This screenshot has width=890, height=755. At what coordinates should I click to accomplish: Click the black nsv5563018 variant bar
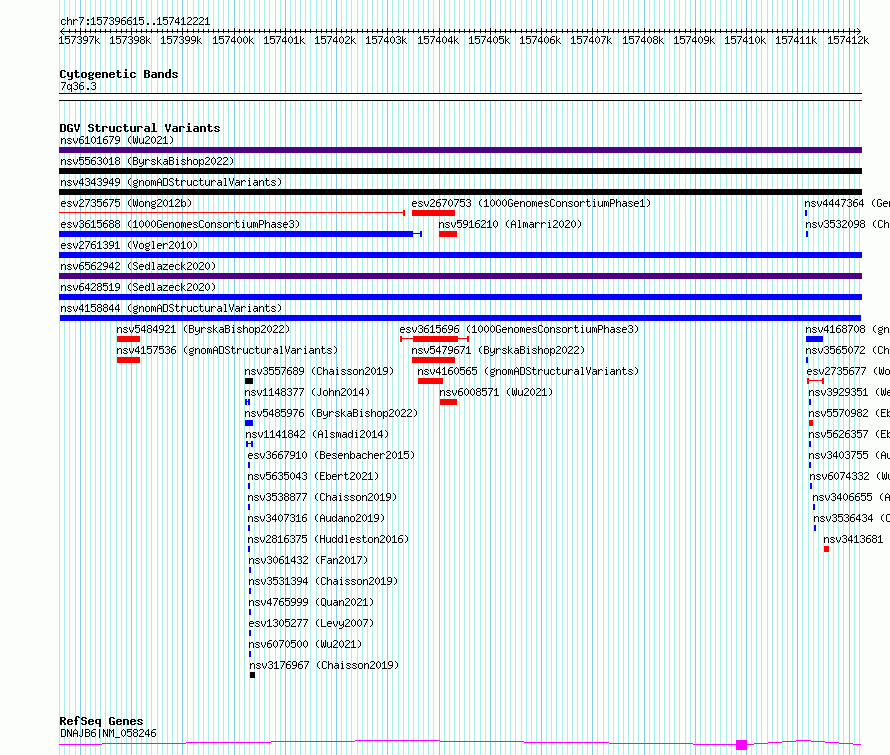pyautogui.click(x=460, y=171)
